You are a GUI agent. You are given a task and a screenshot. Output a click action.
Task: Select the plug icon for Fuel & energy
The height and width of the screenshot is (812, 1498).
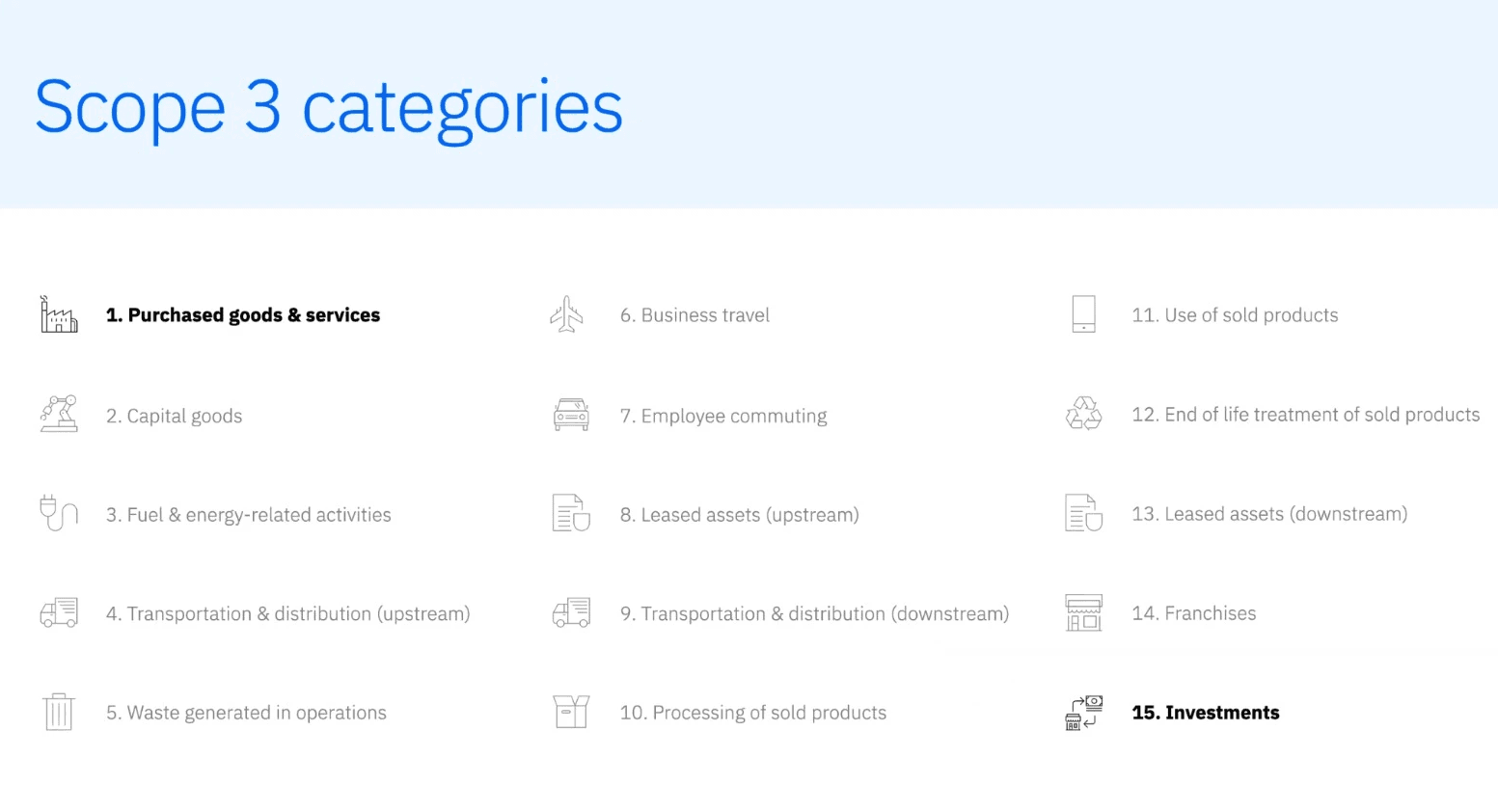59,513
